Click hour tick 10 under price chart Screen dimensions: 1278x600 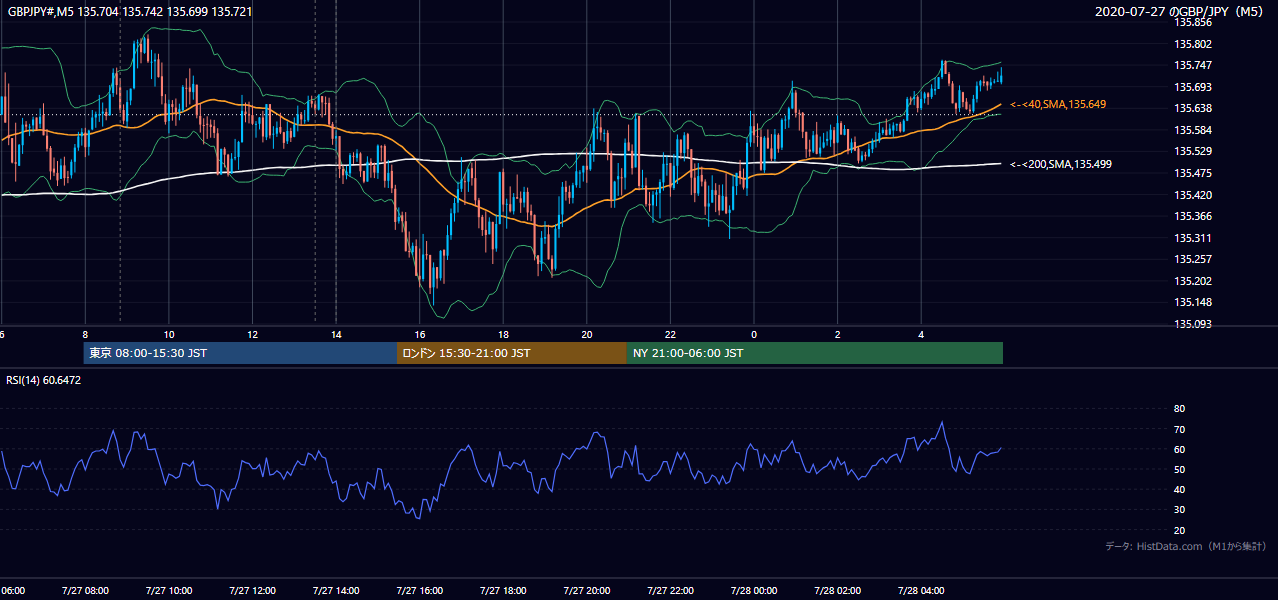(x=169, y=335)
